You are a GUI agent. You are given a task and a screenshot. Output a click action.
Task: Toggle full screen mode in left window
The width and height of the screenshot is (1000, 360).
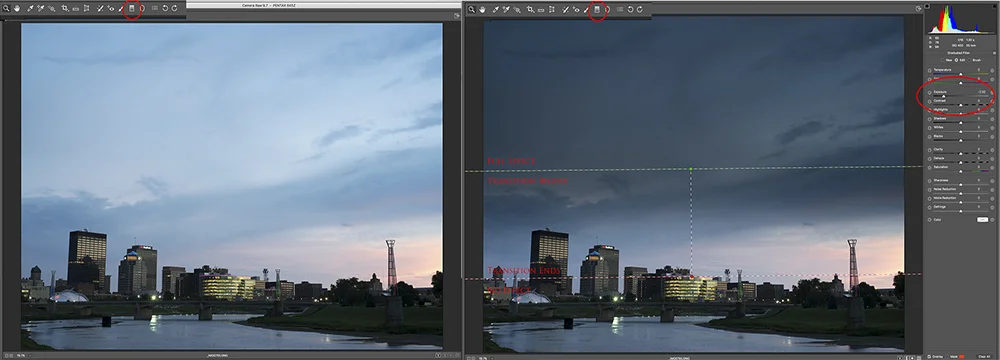point(457,15)
